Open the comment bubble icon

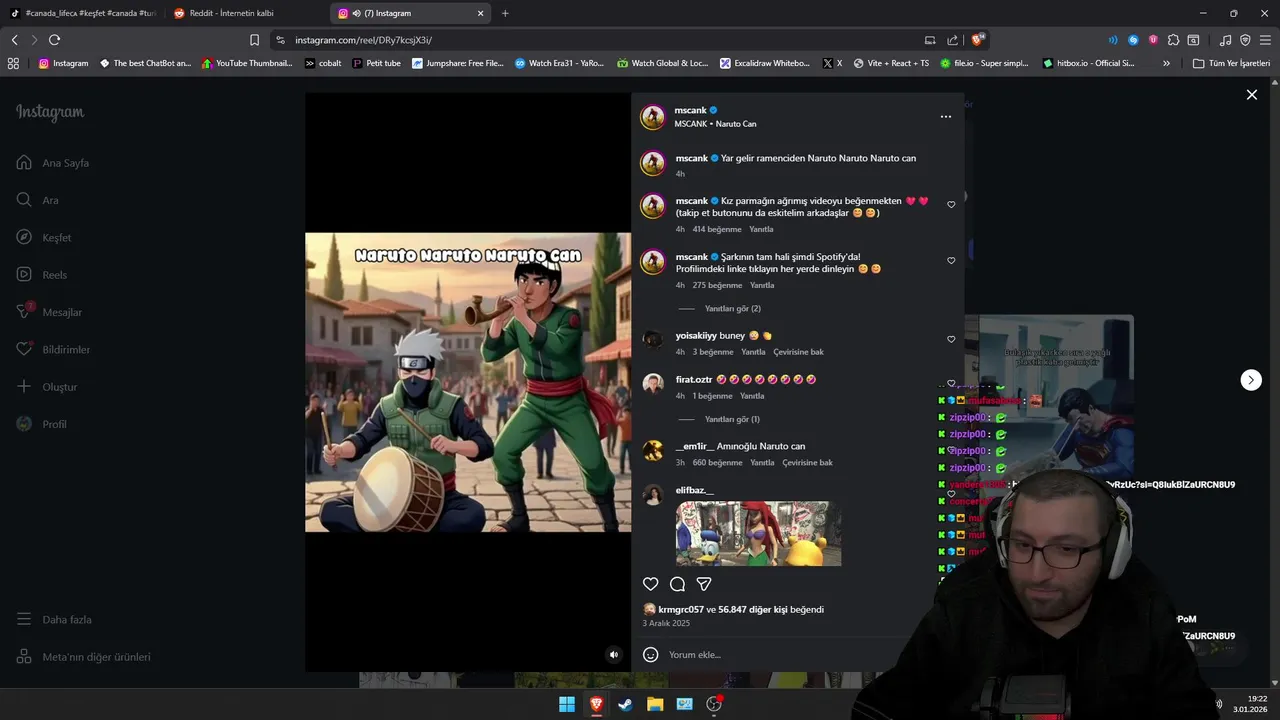coord(677,584)
